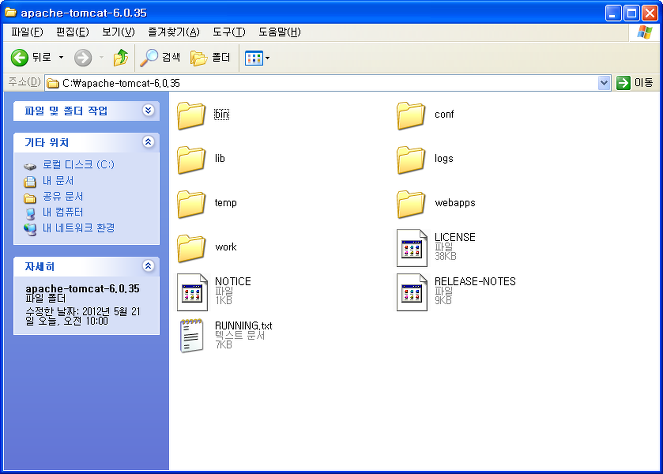
Task: Click the "NOTICE" file name label
Action: click(x=233, y=281)
